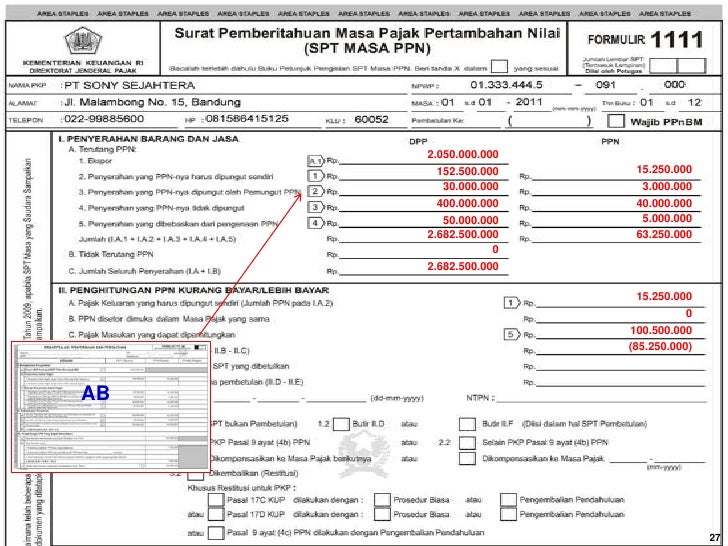Click code tag 1 in Pajak Keluaran row
The image size is (728, 546).
point(512,303)
